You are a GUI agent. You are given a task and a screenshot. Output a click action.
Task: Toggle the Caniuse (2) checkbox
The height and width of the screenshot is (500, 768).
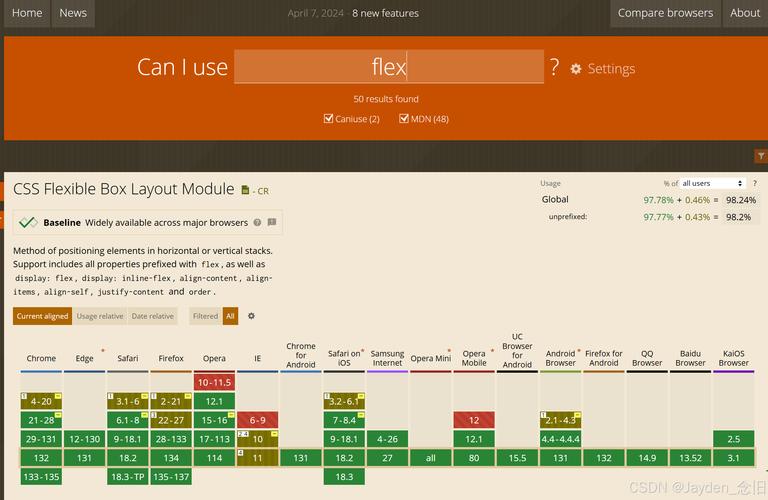point(328,119)
